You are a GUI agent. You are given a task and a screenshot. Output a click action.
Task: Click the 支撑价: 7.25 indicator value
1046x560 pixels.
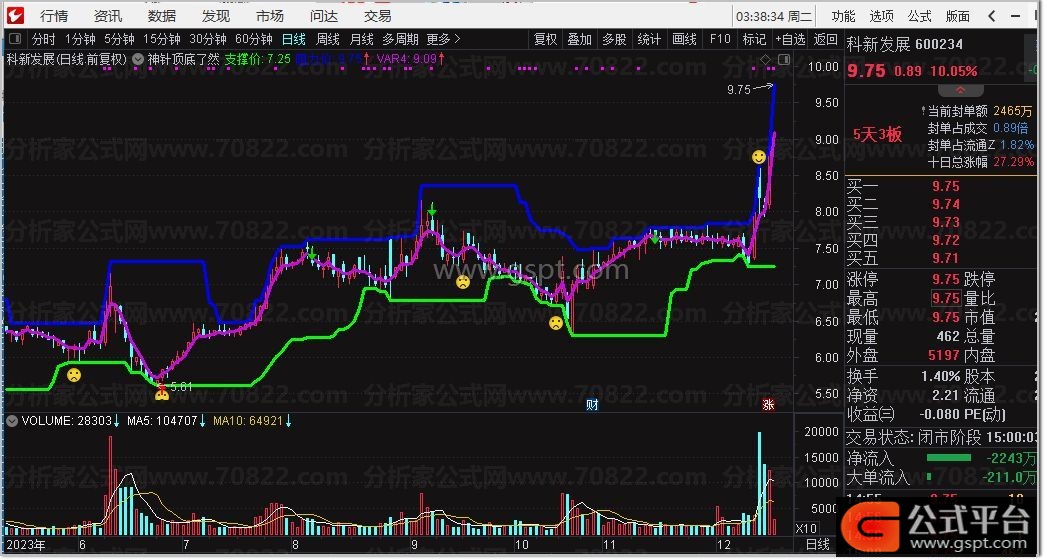(x=257, y=59)
